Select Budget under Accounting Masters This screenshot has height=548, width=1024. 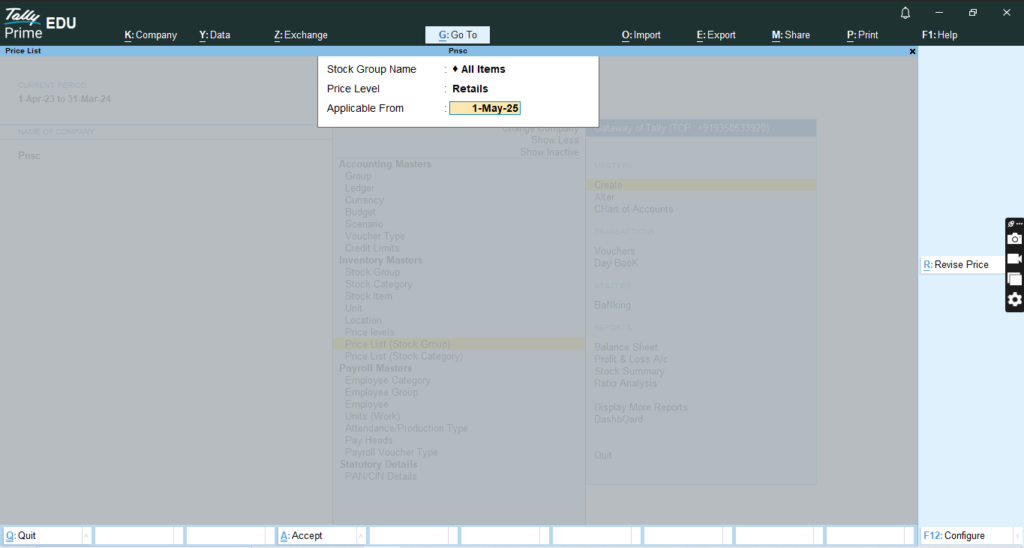tap(360, 212)
